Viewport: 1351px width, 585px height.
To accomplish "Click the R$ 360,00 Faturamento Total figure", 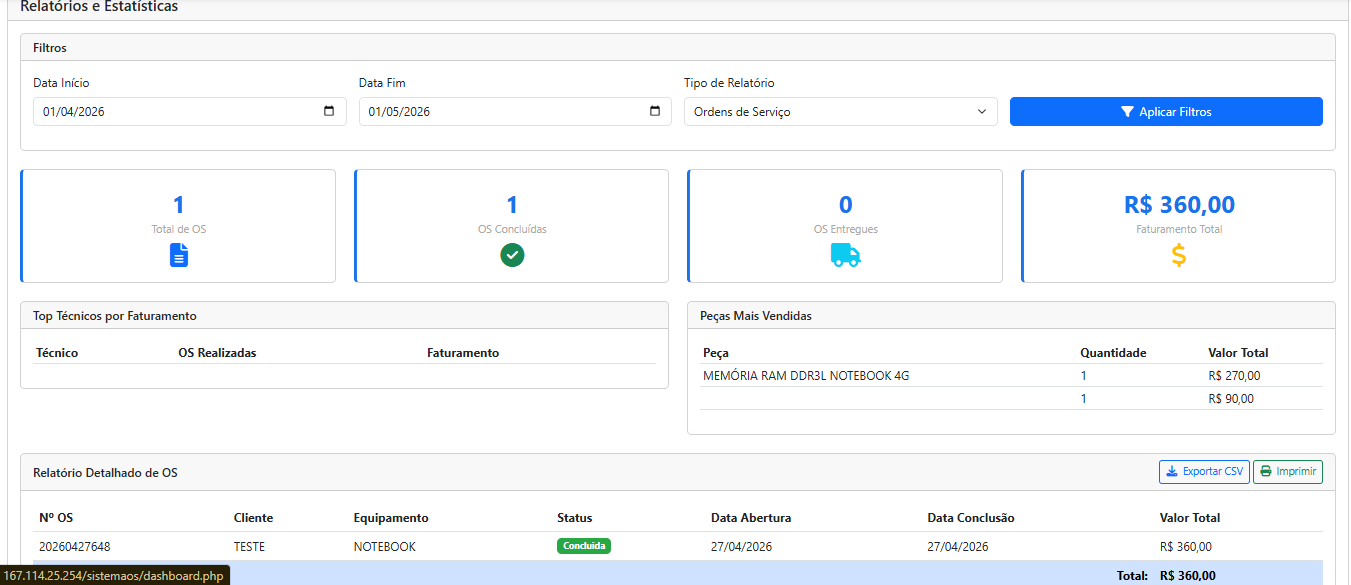I will tap(1179, 205).
